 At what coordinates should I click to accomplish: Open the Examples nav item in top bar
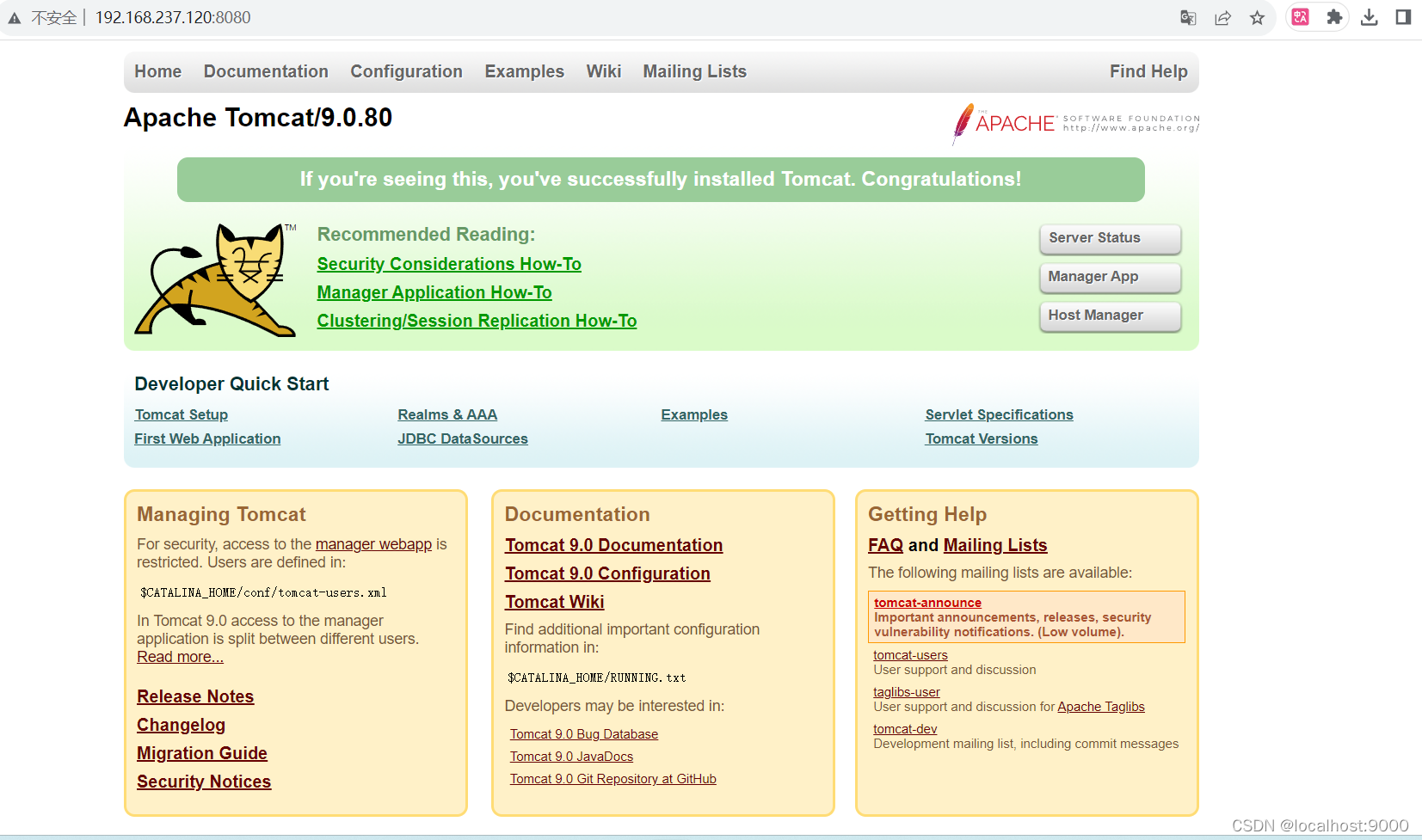pyautogui.click(x=524, y=71)
